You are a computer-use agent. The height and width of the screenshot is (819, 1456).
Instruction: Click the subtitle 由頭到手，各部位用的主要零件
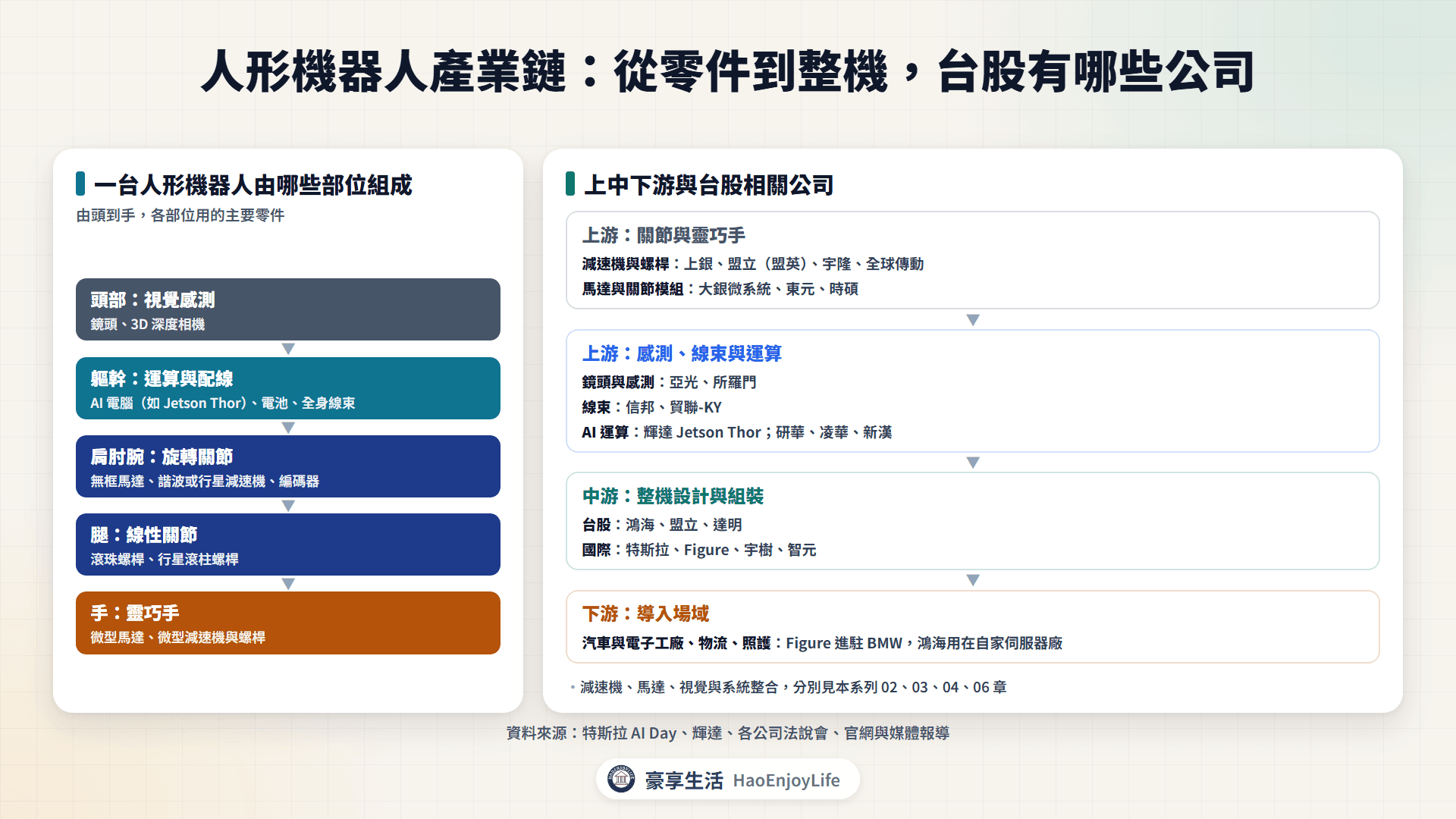[180, 215]
